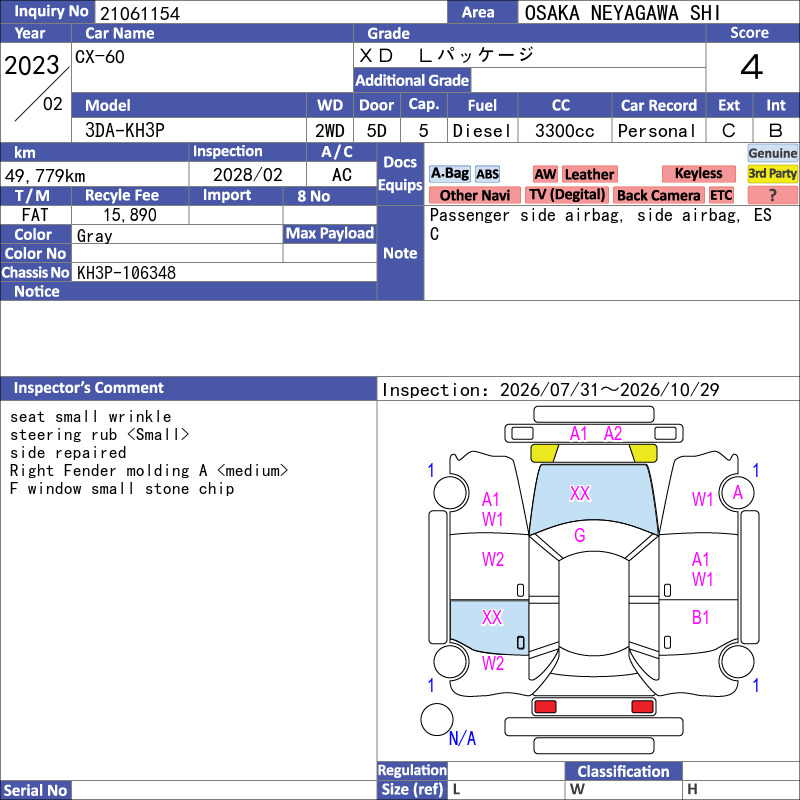Click the spare tire circle marked N/A
The height and width of the screenshot is (800, 800).
click(437, 719)
